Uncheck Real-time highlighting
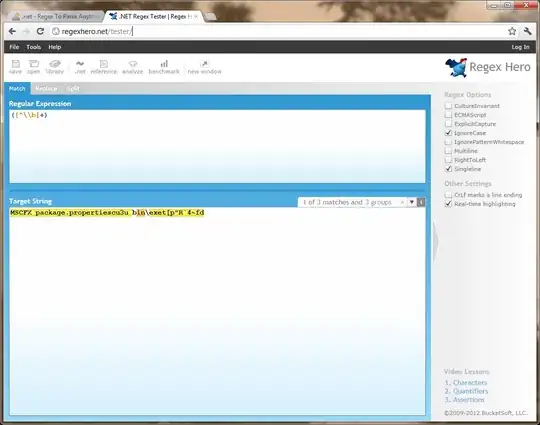 (x=448, y=204)
